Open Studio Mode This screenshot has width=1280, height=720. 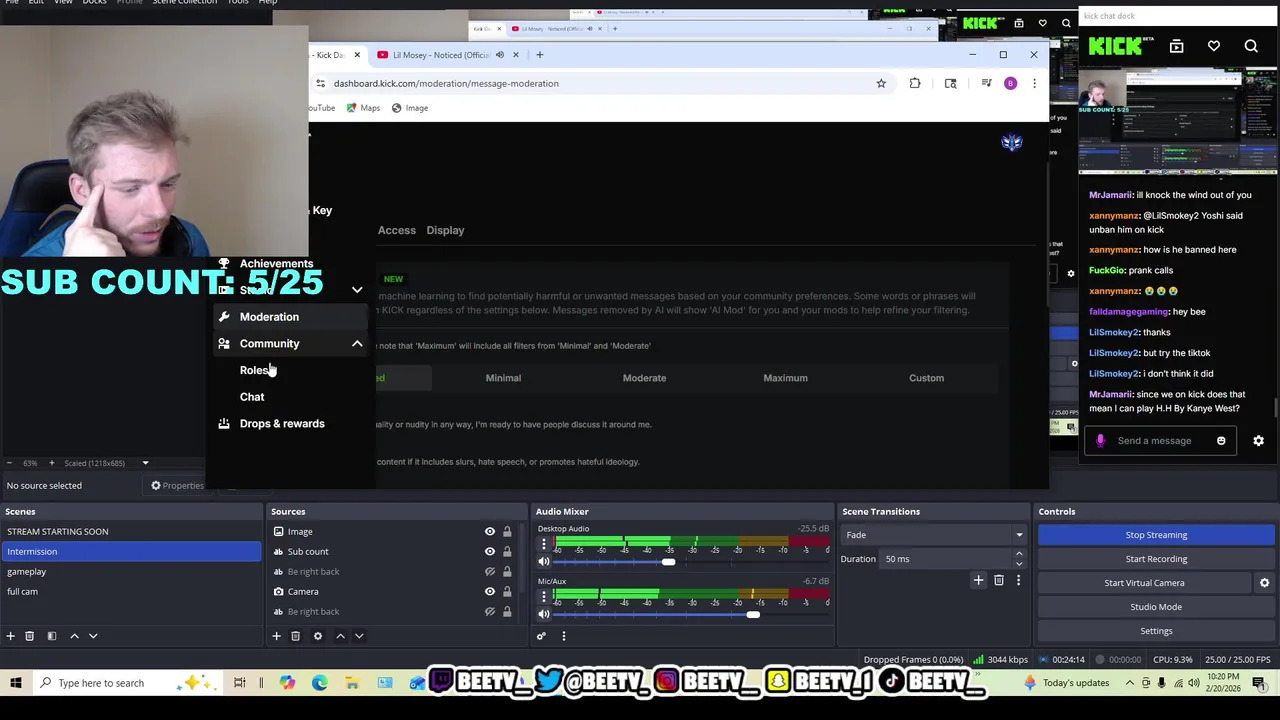tap(1156, 607)
